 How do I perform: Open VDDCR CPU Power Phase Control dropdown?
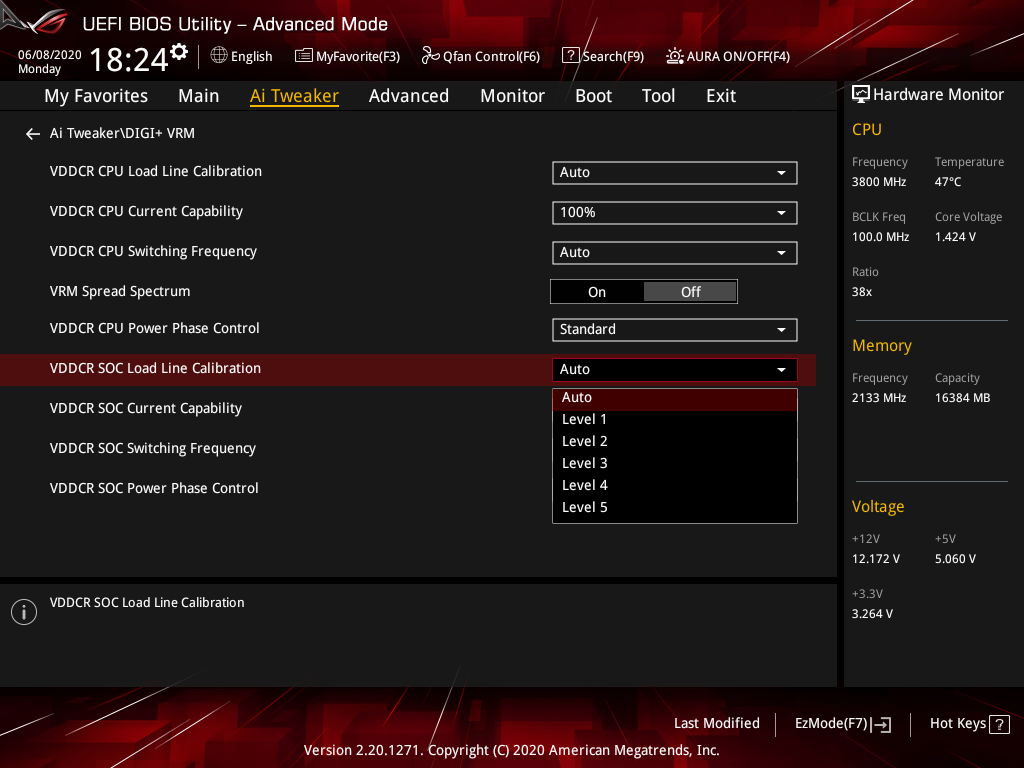pyautogui.click(x=675, y=329)
